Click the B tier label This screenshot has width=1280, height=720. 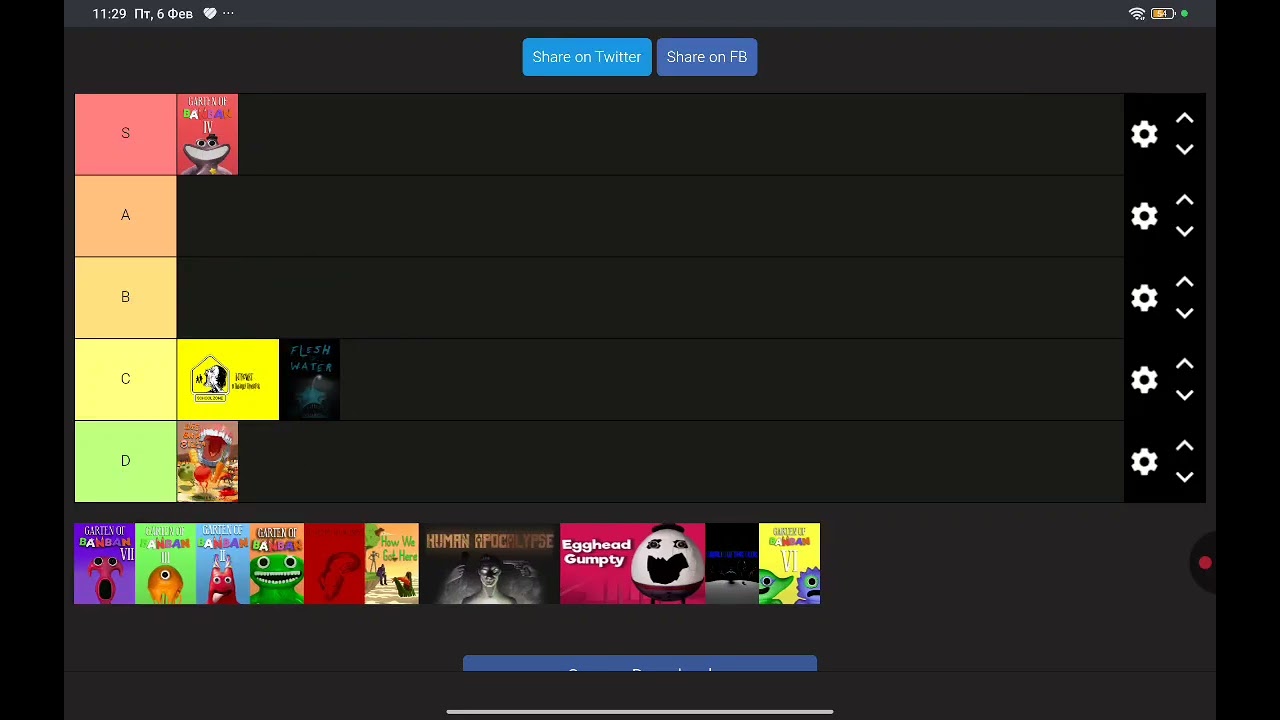125,298
